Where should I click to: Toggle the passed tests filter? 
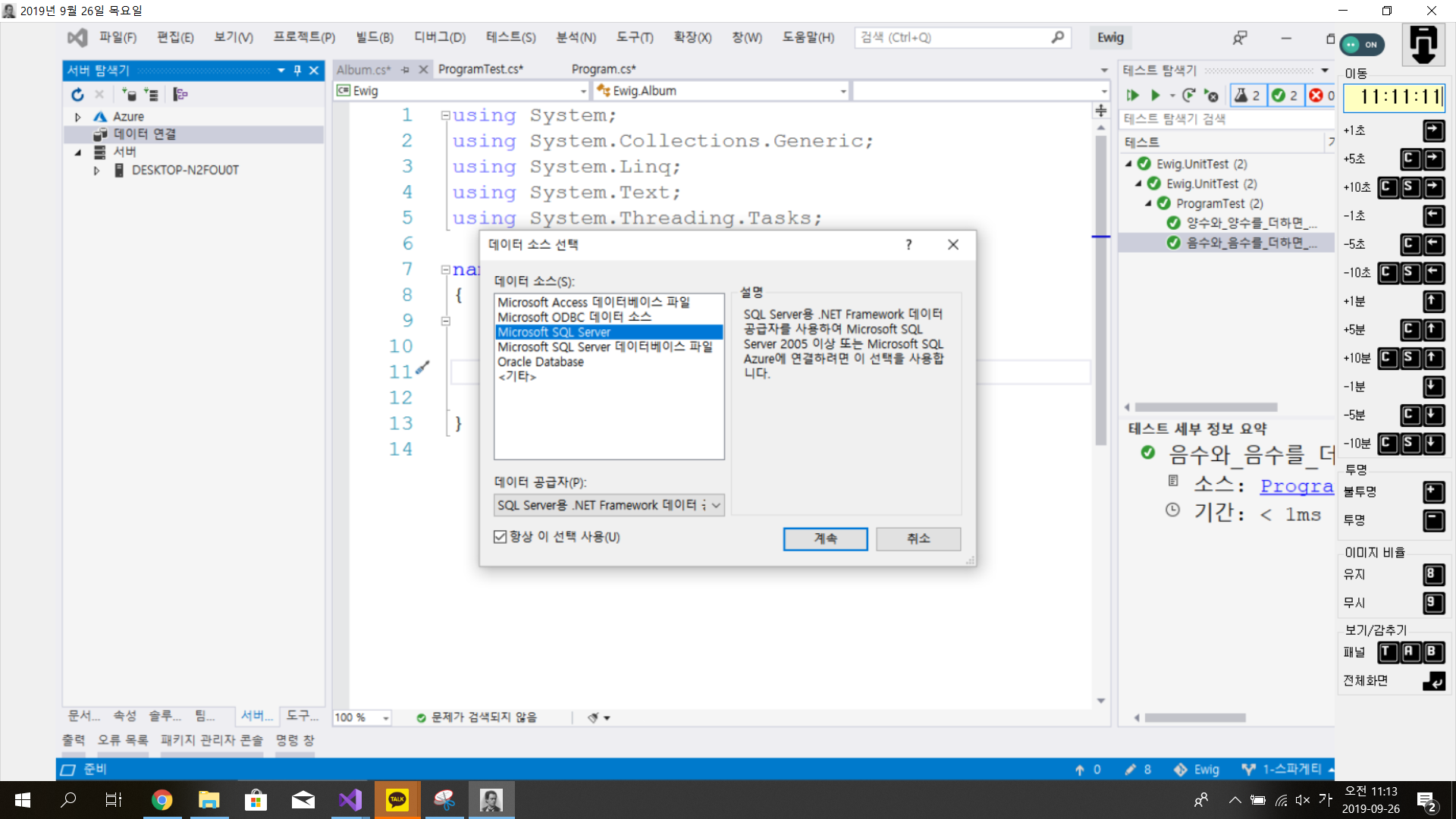pyautogui.click(x=1285, y=96)
